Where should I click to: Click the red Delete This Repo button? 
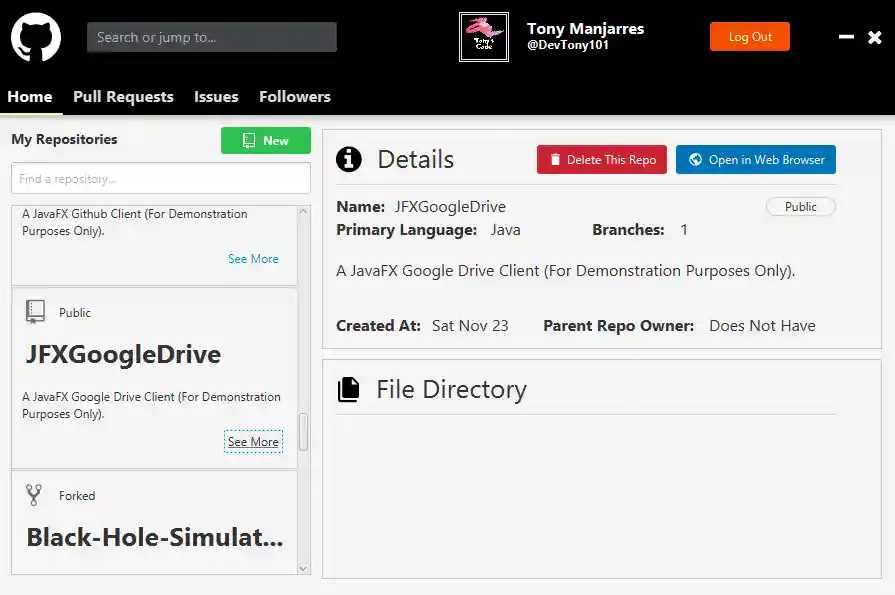(602, 160)
